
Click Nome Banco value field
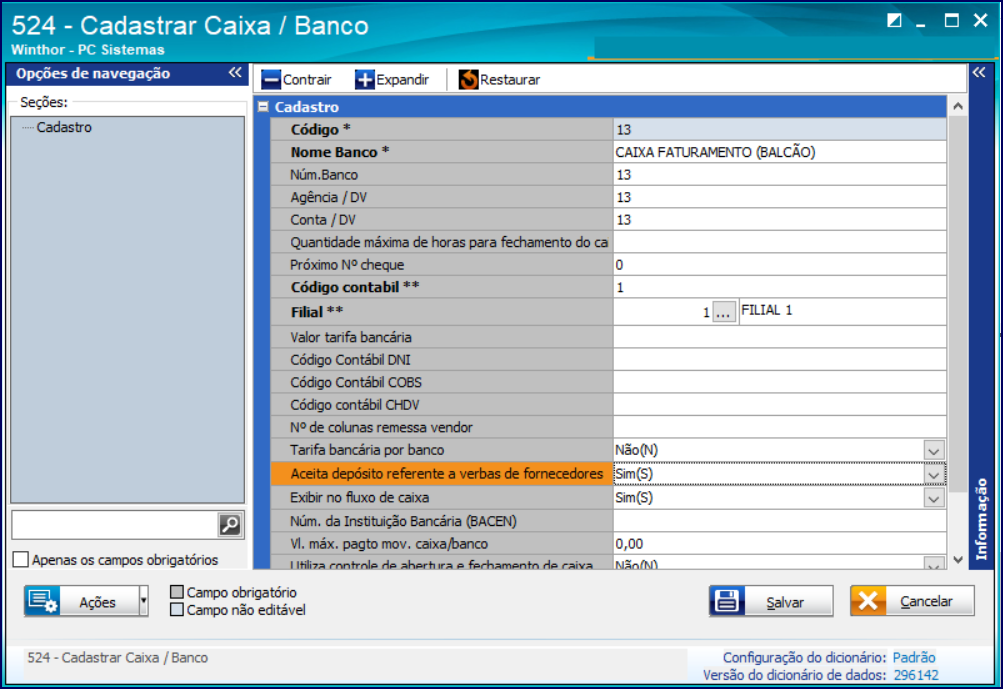tap(779, 152)
